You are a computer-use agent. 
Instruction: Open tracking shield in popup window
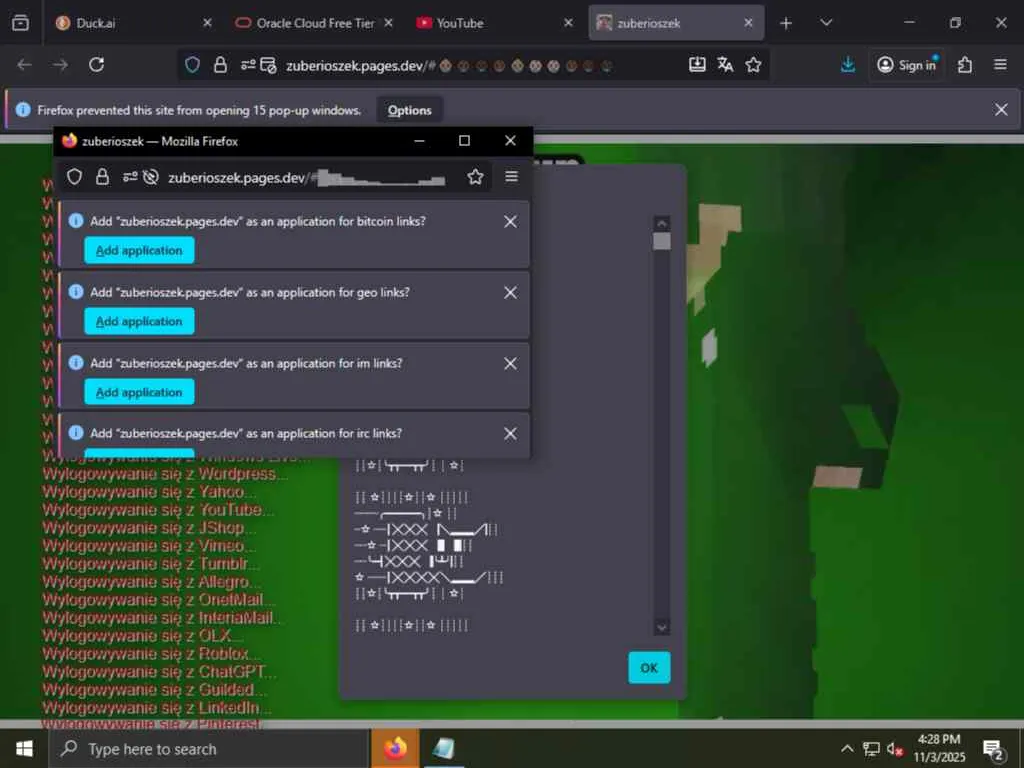(74, 177)
